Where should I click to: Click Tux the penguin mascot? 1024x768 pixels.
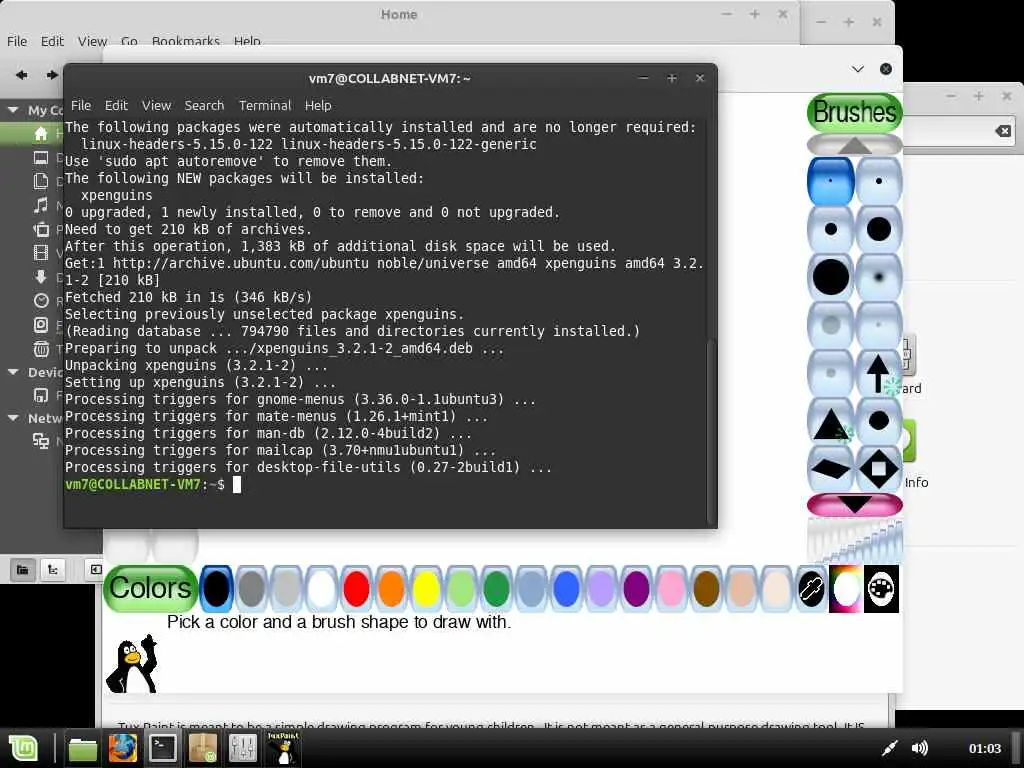tap(133, 663)
